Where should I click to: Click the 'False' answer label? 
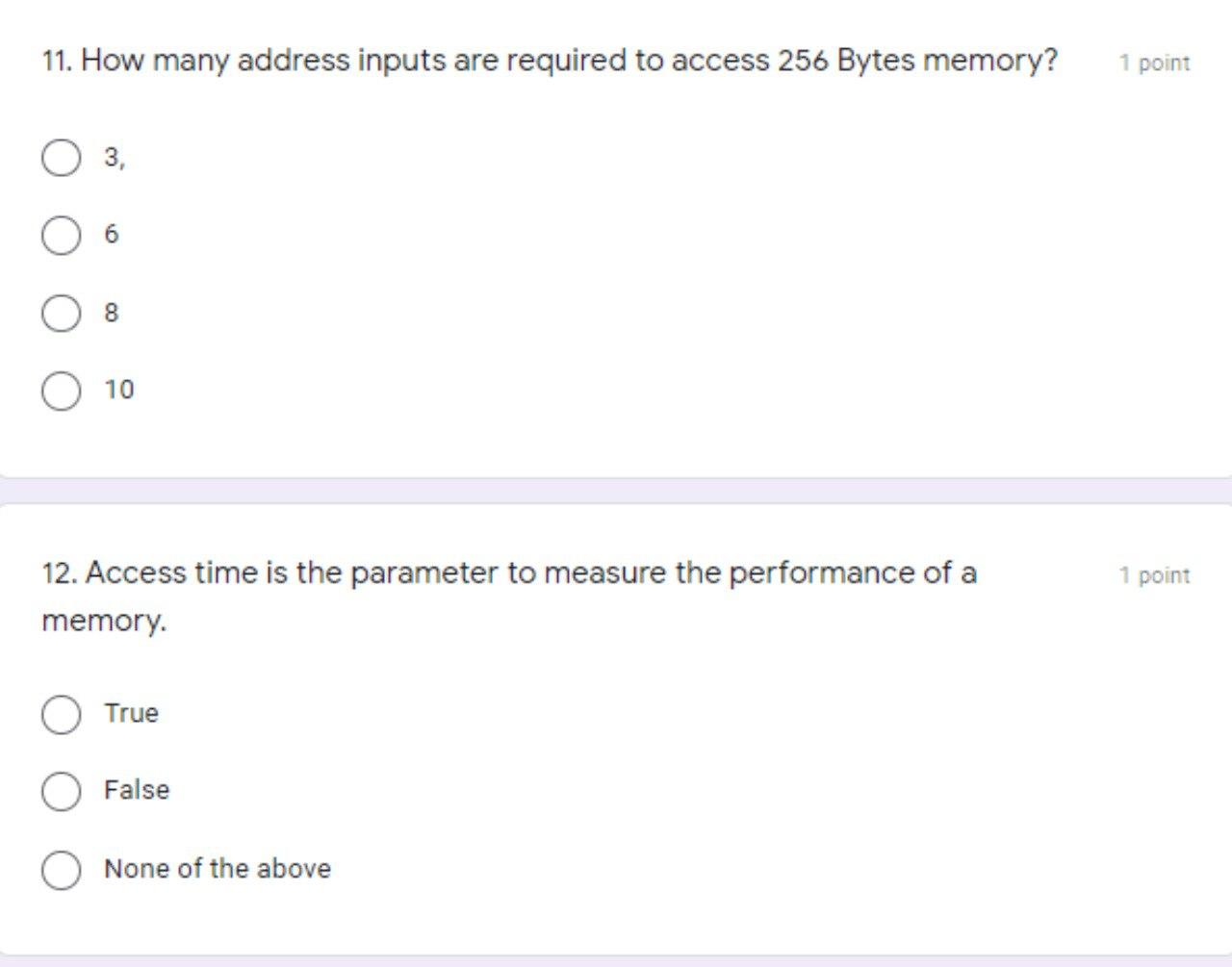click(x=136, y=790)
